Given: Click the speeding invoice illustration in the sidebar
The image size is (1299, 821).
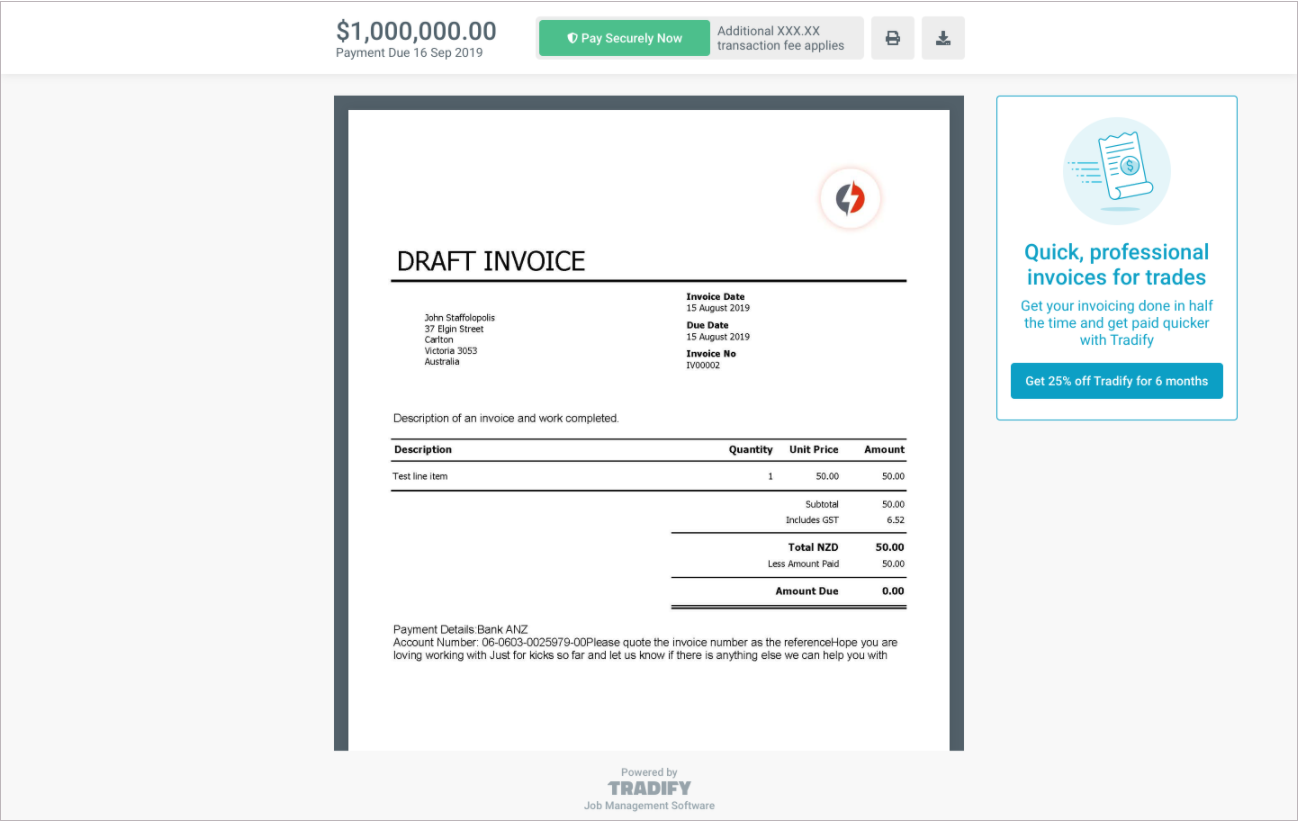Looking at the screenshot, I should click(x=1116, y=170).
